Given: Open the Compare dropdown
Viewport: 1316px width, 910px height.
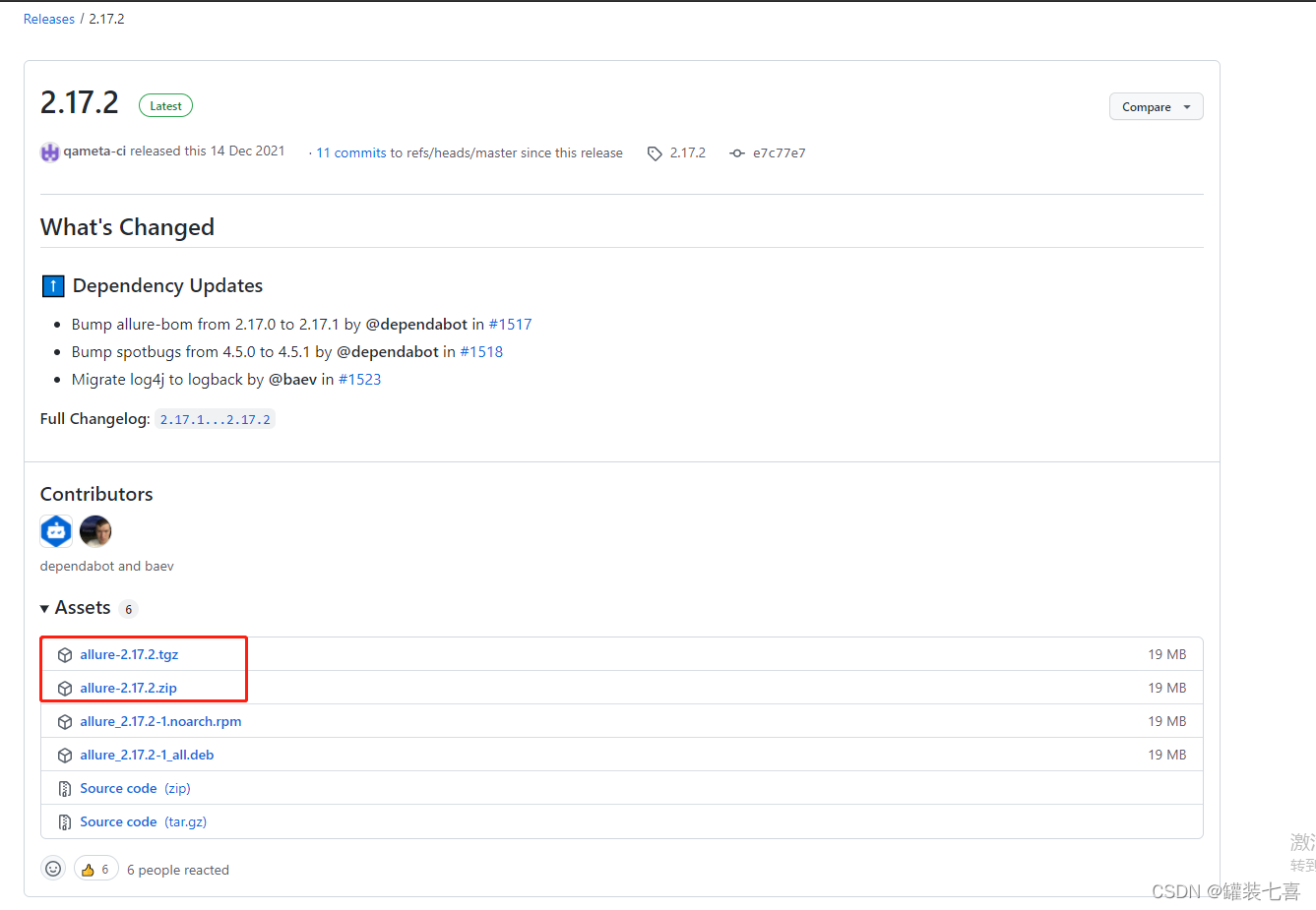Looking at the screenshot, I should click(1156, 106).
